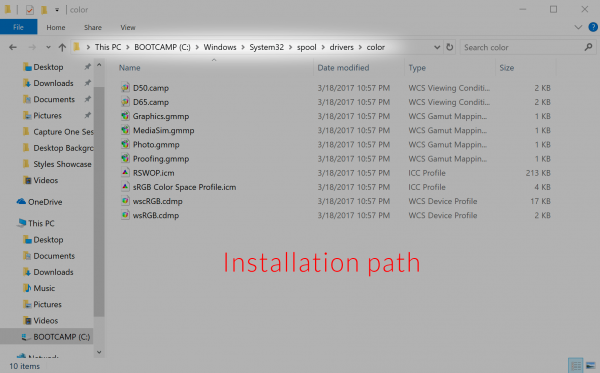Viewport: 600px width, 373px height.
Task: Select sRGB Color Space Profile.icm icon
Action: click(x=125, y=187)
